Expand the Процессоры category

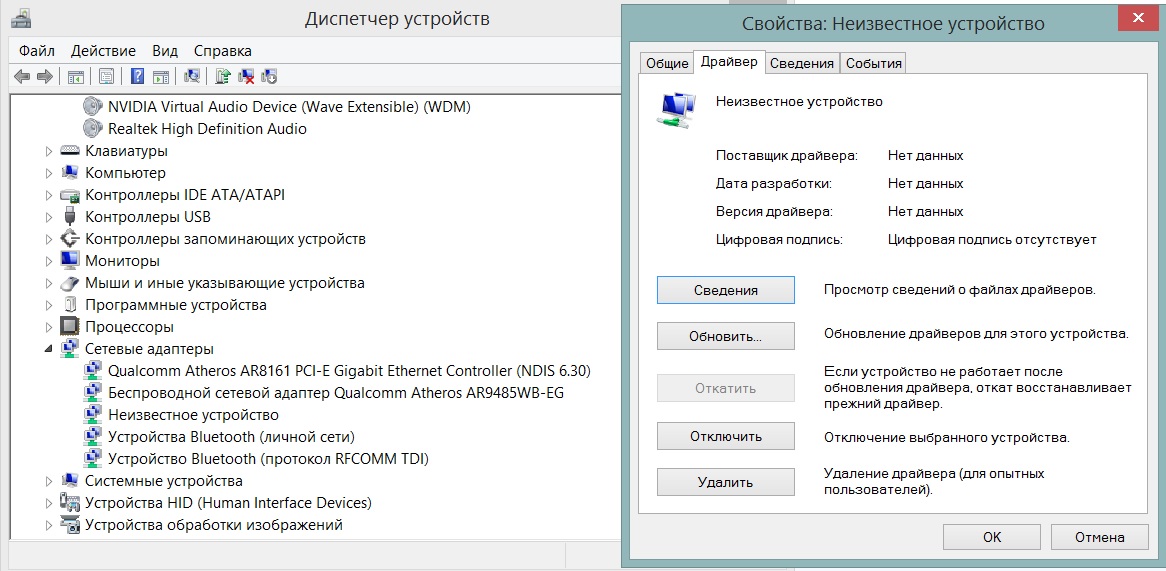click(49, 327)
